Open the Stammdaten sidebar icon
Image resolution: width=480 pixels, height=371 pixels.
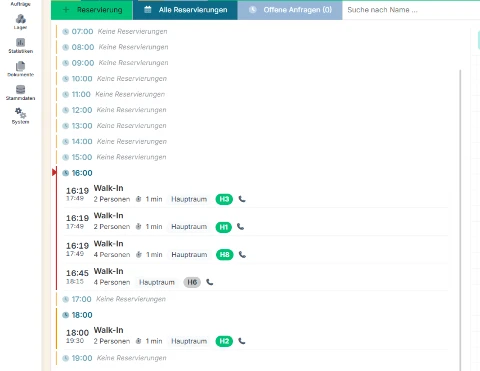coord(20,90)
